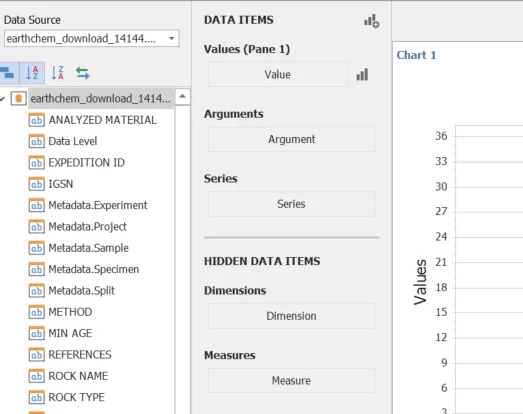Click the string type icon beside Metadata.Specimen
The width and height of the screenshot is (523, 414).
click(x=36, y=270)
